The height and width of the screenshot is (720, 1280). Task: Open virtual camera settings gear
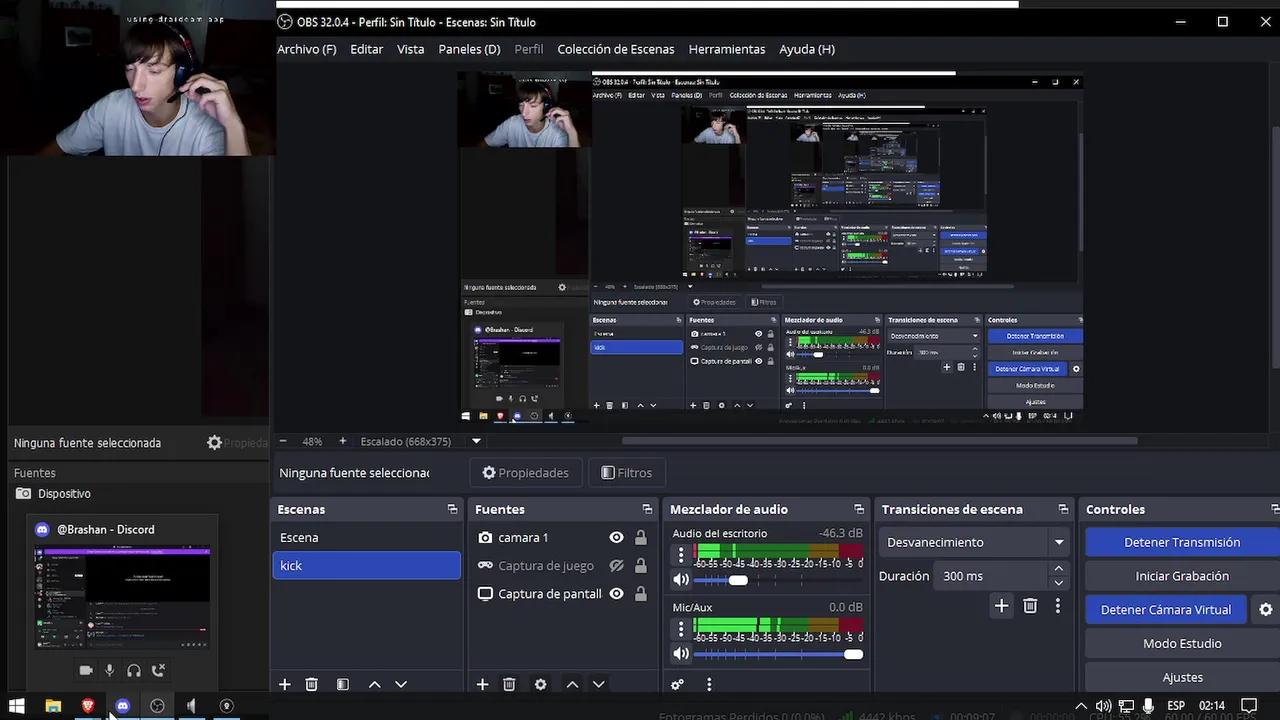[x=1266, y=609]
